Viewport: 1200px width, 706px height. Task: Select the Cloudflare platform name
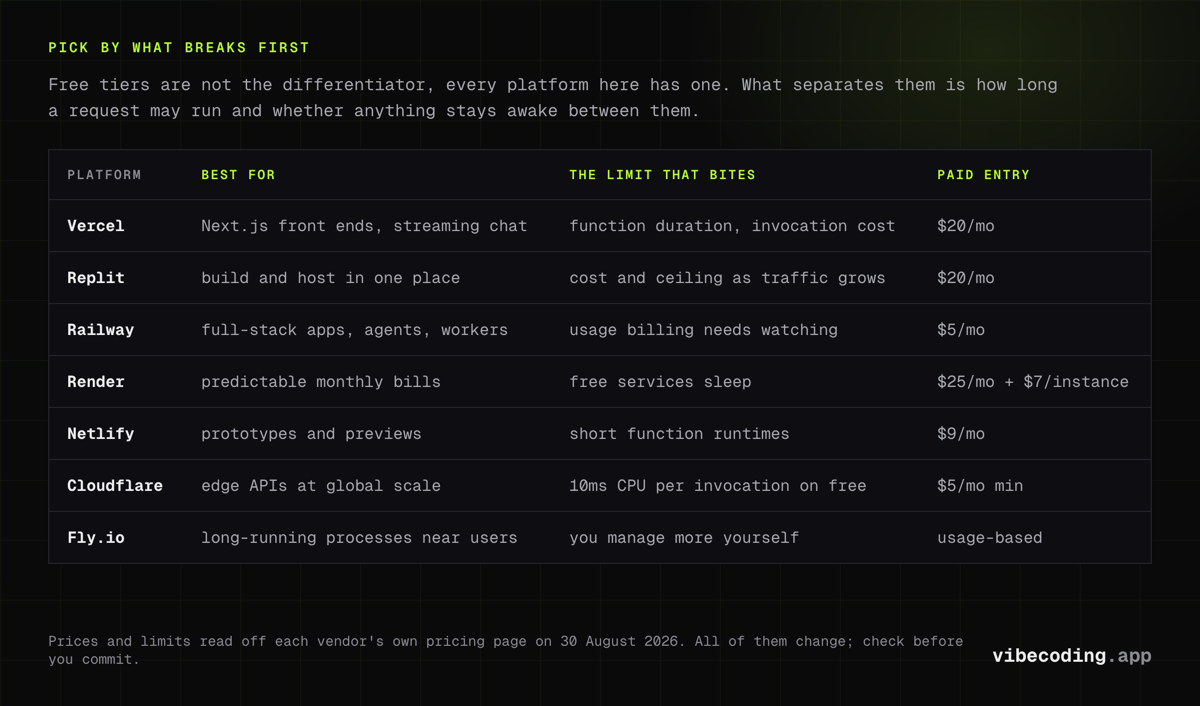point(115,486)
